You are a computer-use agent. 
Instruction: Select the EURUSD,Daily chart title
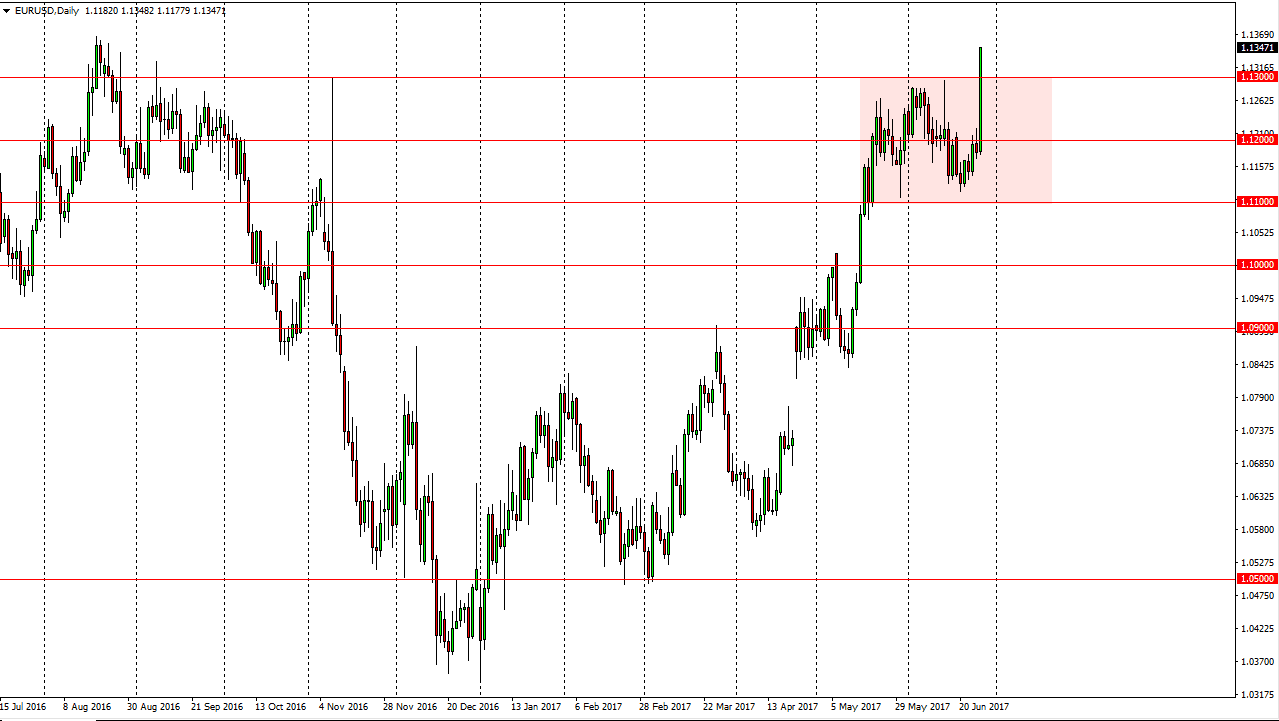(46, 9)
